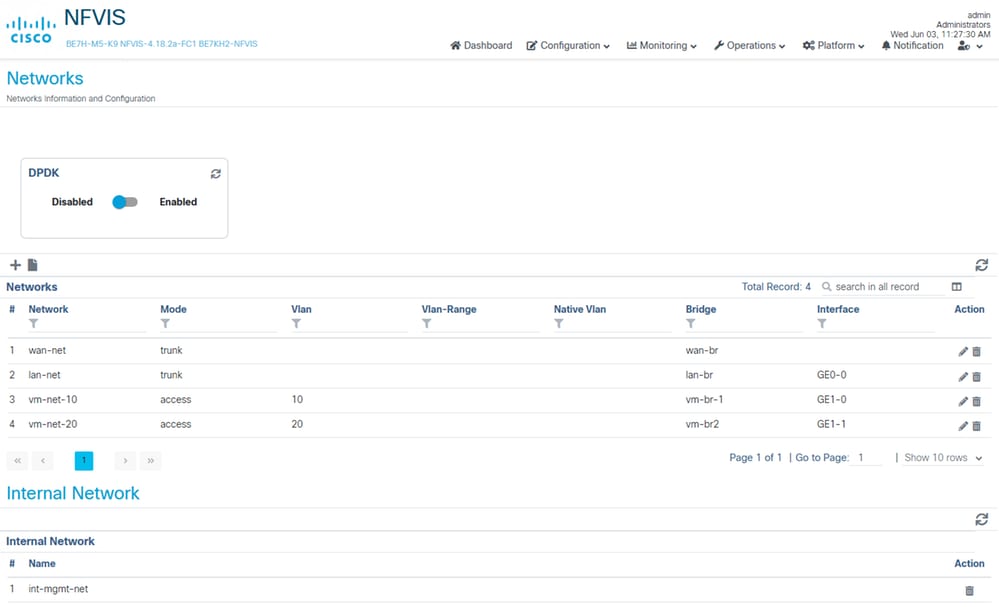Sort by Bridge column header
The height and width of the screenshot is (607, 999).
click(x=701, y=309)
